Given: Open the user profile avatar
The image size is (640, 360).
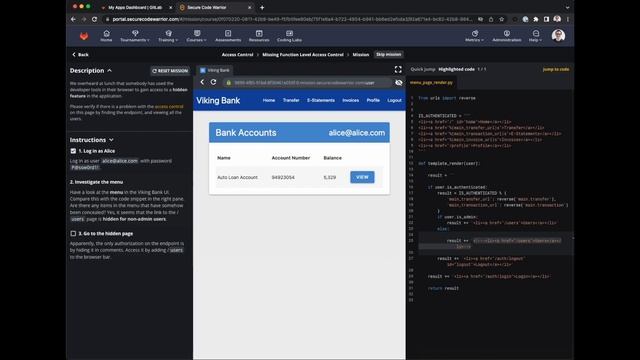Looking at the screenshot, I should tap(558, 36).
